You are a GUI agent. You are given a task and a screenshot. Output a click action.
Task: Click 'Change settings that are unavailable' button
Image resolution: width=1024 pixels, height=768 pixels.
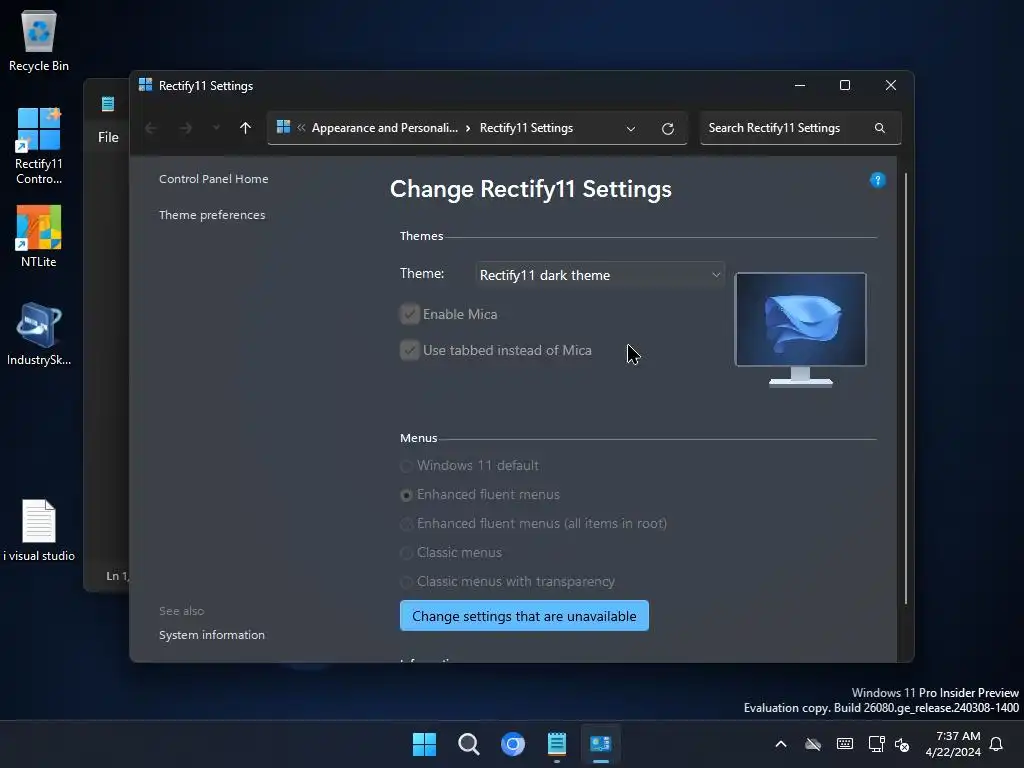(x=524, y=616)
